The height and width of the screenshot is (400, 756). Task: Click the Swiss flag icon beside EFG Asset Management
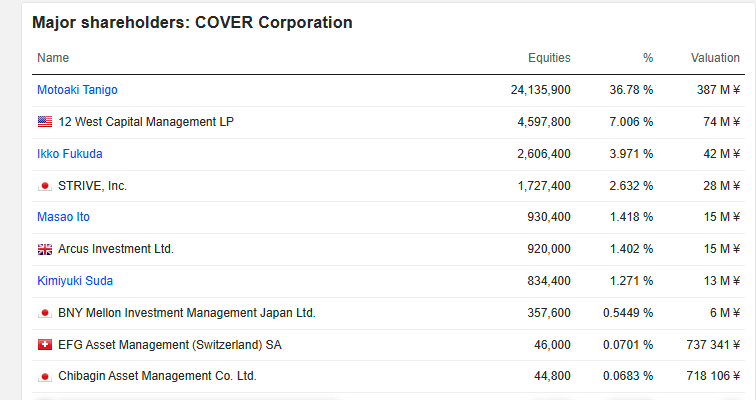point(45,345)
